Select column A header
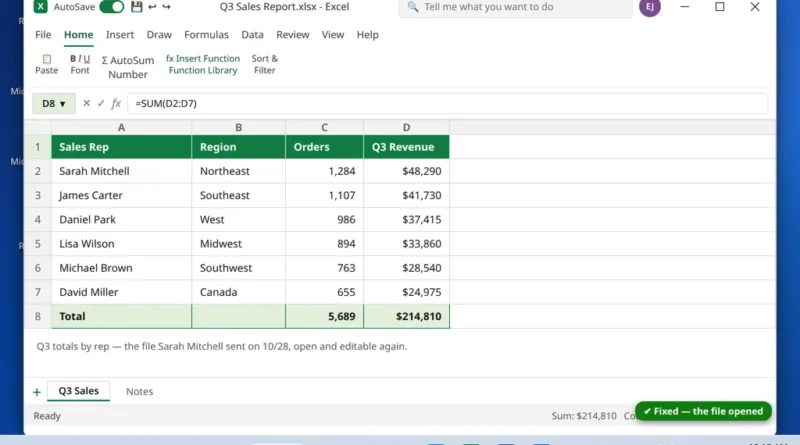This screenshot has width=800, height=445. click(121, 128)
